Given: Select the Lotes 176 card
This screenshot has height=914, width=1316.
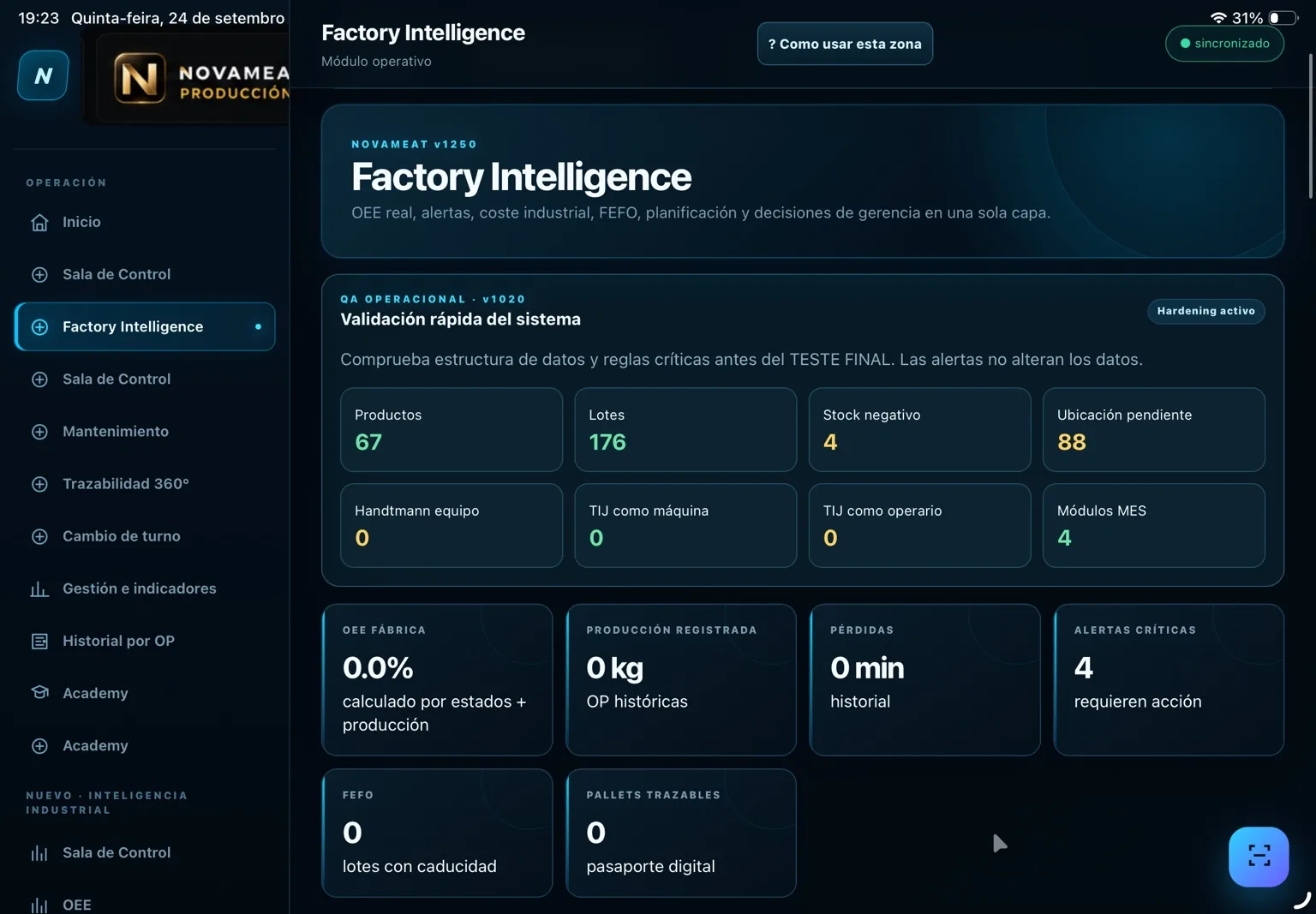Looking at the screenshot, I should tap(685, 430).
